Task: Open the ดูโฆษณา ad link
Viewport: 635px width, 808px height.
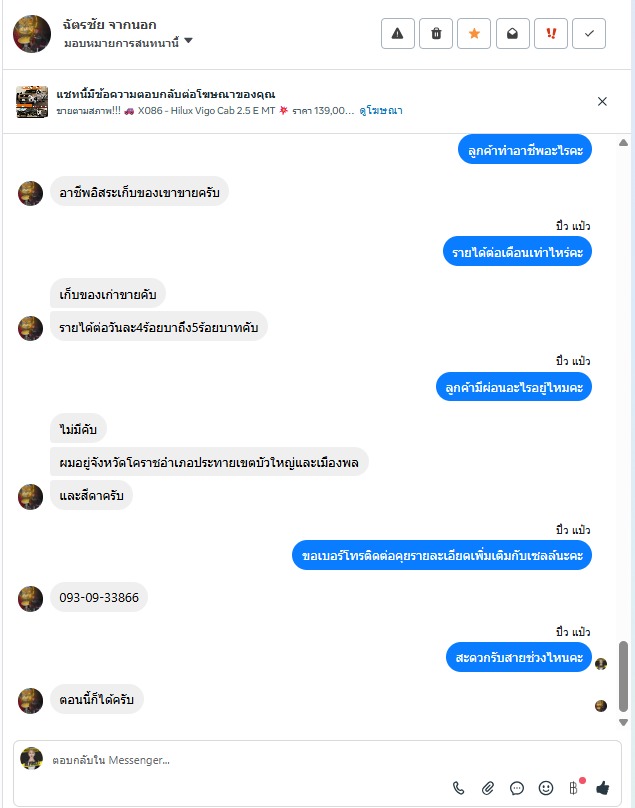Action: (381, 110)
